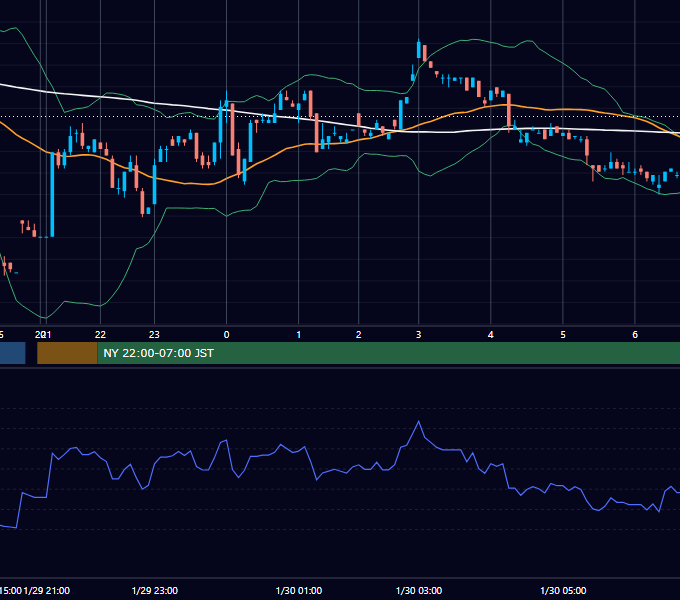This screenshot has height=600, width=680.
Task: Click the 1/30 01:00 date label
Action: (299, 590)
